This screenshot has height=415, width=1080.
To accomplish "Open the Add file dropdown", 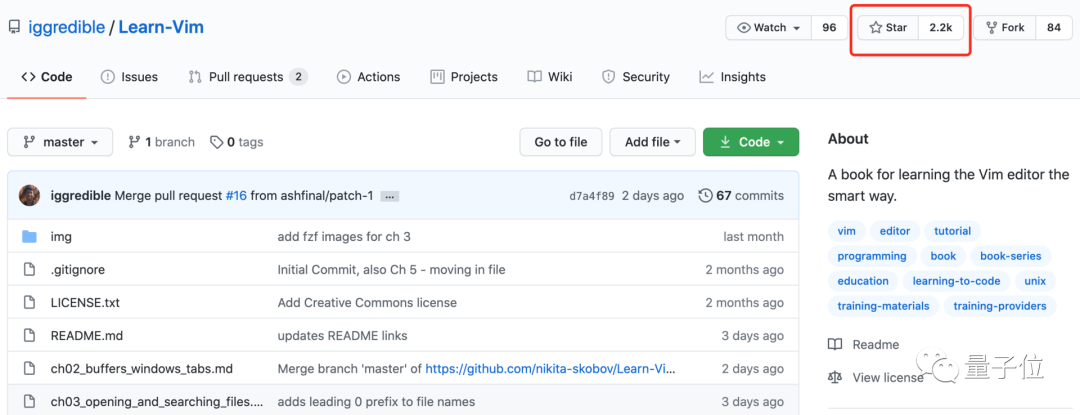I will coord(652,142).
